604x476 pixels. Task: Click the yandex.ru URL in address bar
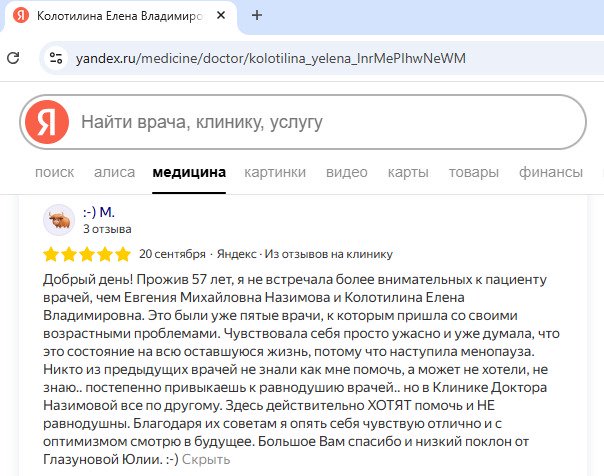(270, 57)
